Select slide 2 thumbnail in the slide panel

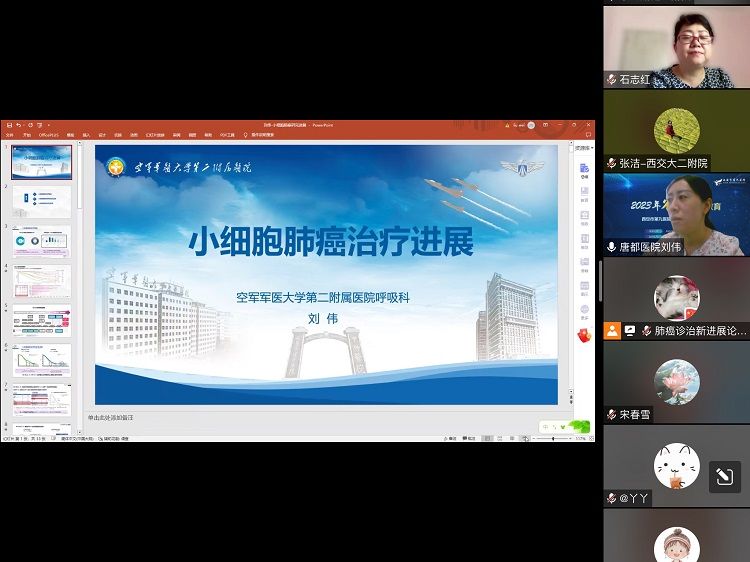coord(42,202)
